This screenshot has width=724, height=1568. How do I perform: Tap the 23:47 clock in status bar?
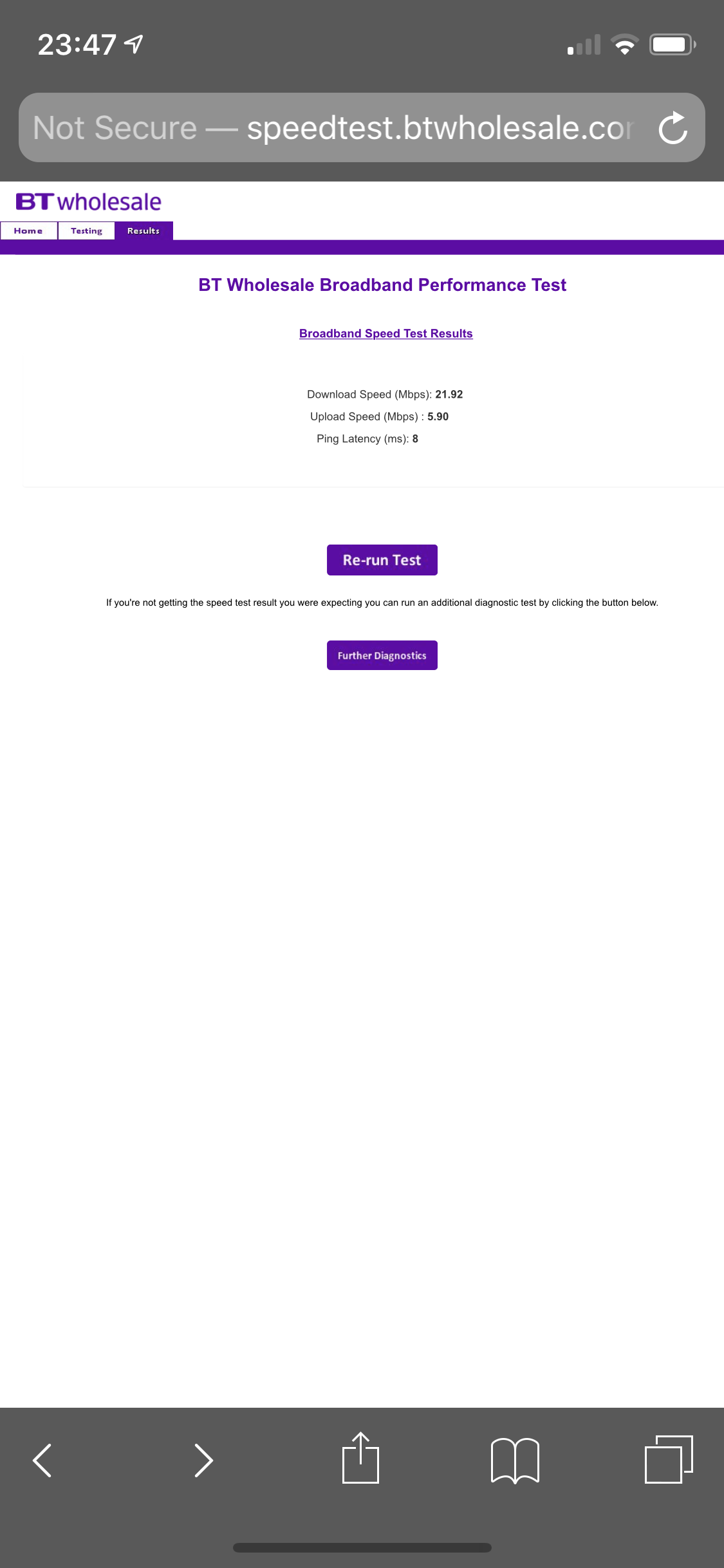[77, 44]
